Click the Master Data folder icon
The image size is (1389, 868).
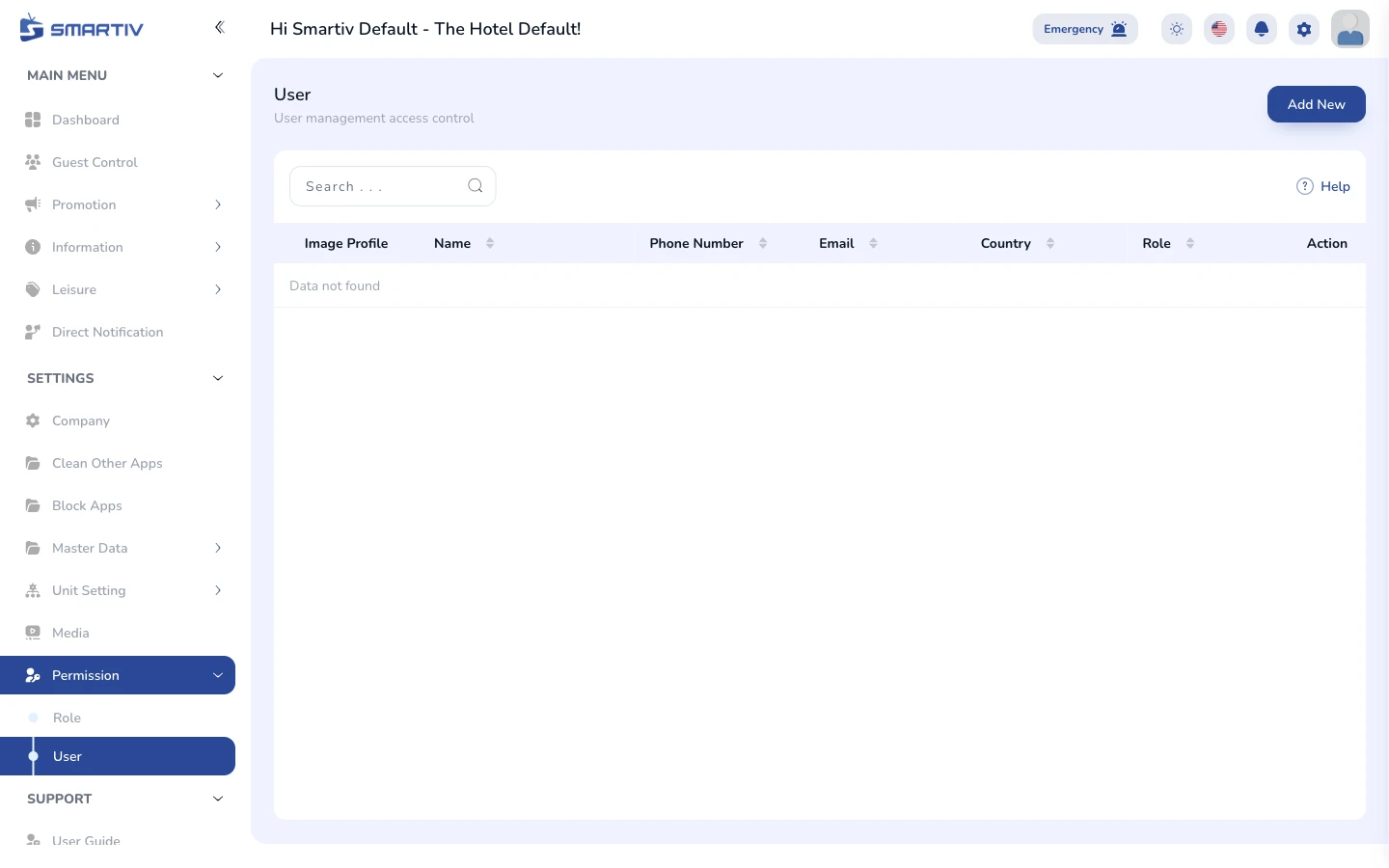click(33, 548)
